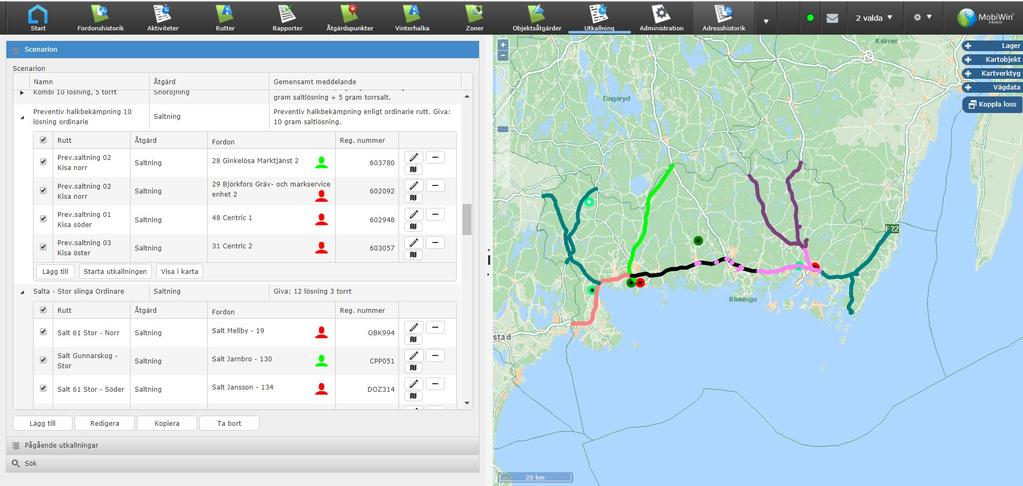Show map for reg. nummer 603780 row
The height and width of the screenshot is (486, 1023).
pos(414,170)
